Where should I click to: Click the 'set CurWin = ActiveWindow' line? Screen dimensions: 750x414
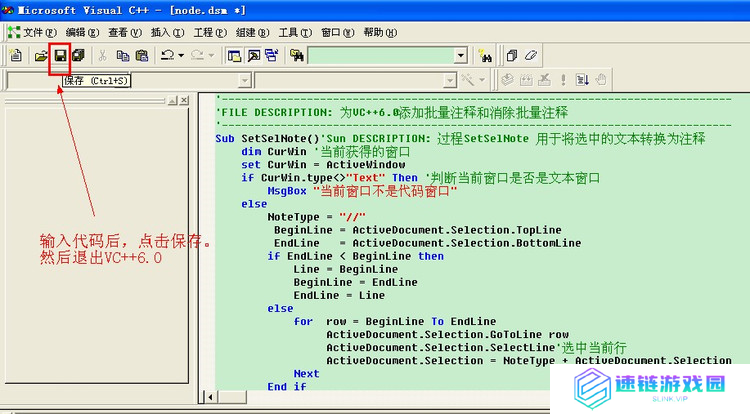click(323, 164)
